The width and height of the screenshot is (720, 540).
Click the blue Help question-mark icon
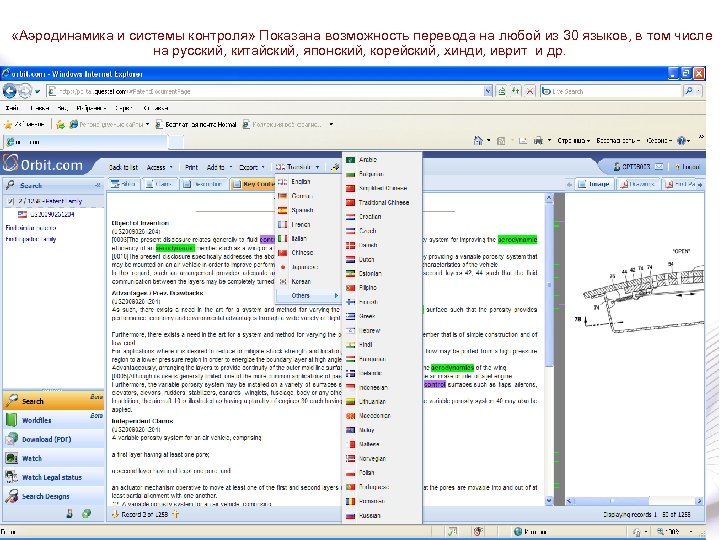tap(682, 141)
